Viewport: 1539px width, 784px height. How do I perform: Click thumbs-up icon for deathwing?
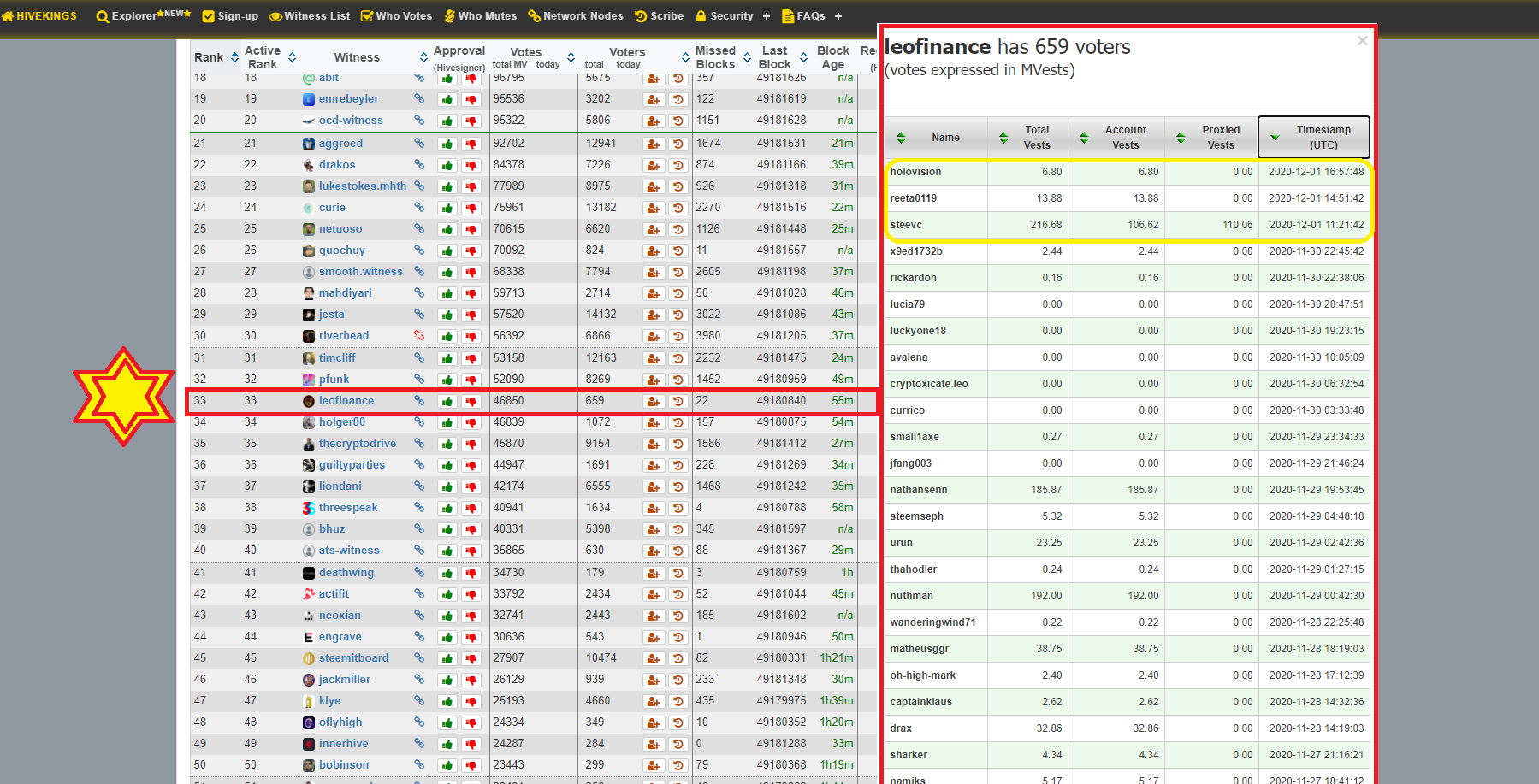tap(447, 573)
